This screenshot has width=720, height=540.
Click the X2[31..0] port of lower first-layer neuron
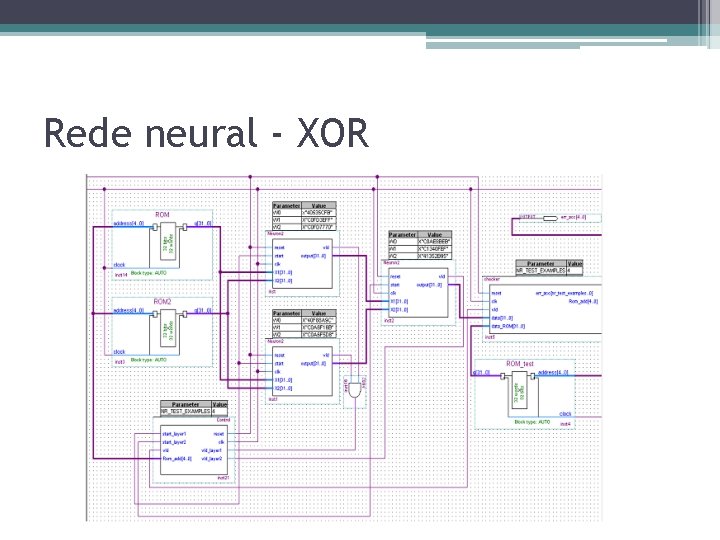click(x=283, y=388)
